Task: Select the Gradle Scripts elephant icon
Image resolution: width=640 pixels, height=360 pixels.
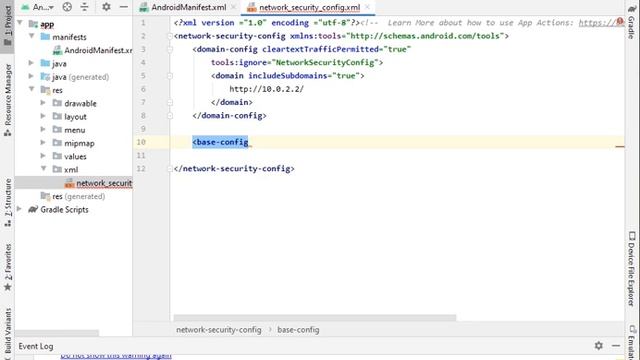Action: pyautogui.click(x=33, y=209)
